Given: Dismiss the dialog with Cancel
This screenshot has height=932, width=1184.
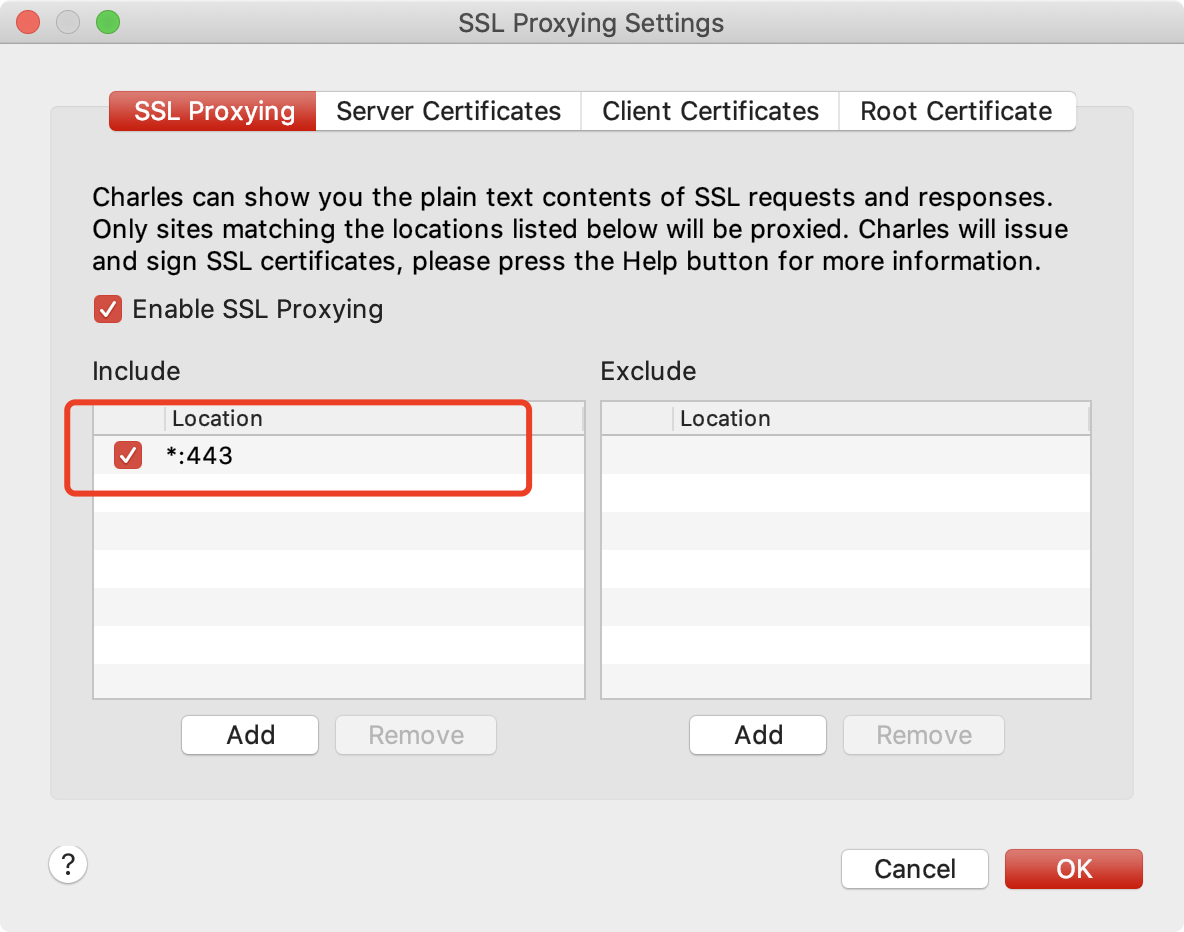Looking at the screenshot, I should pyautogui.click(x=914, y=869).
